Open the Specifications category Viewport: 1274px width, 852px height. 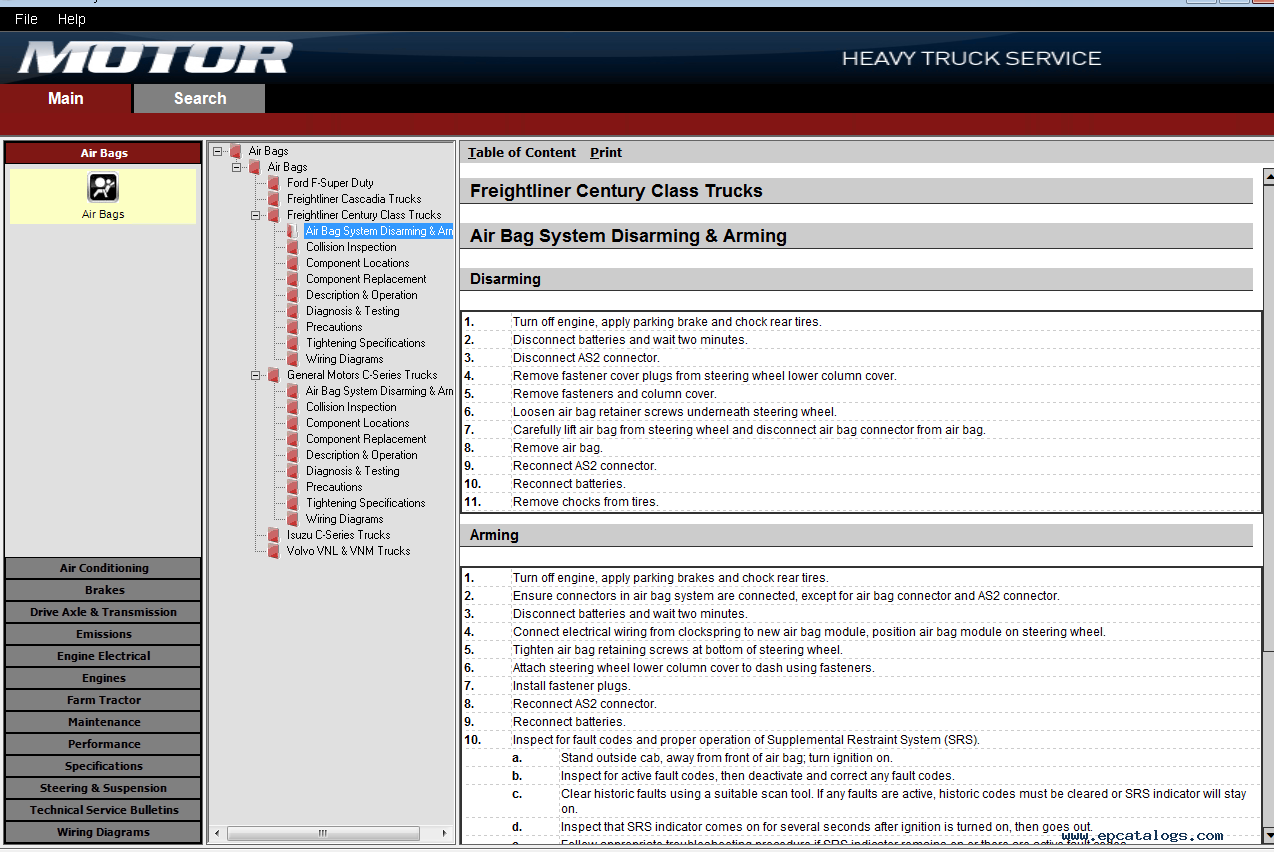point(104,766)
